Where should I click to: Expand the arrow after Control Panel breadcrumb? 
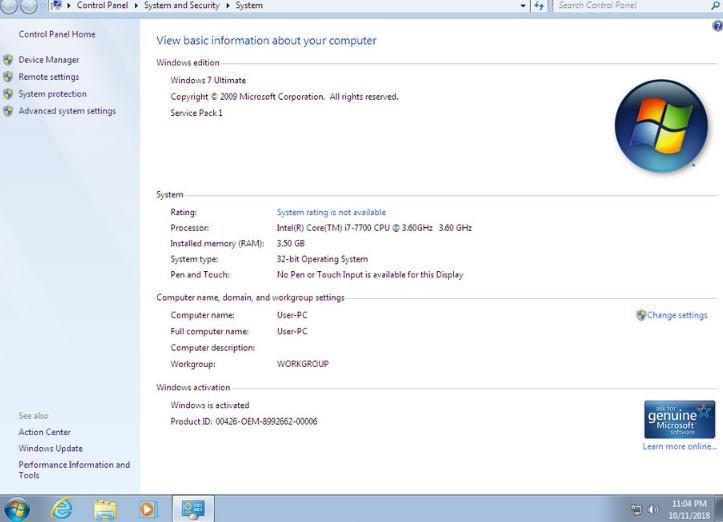pos(136,6)
